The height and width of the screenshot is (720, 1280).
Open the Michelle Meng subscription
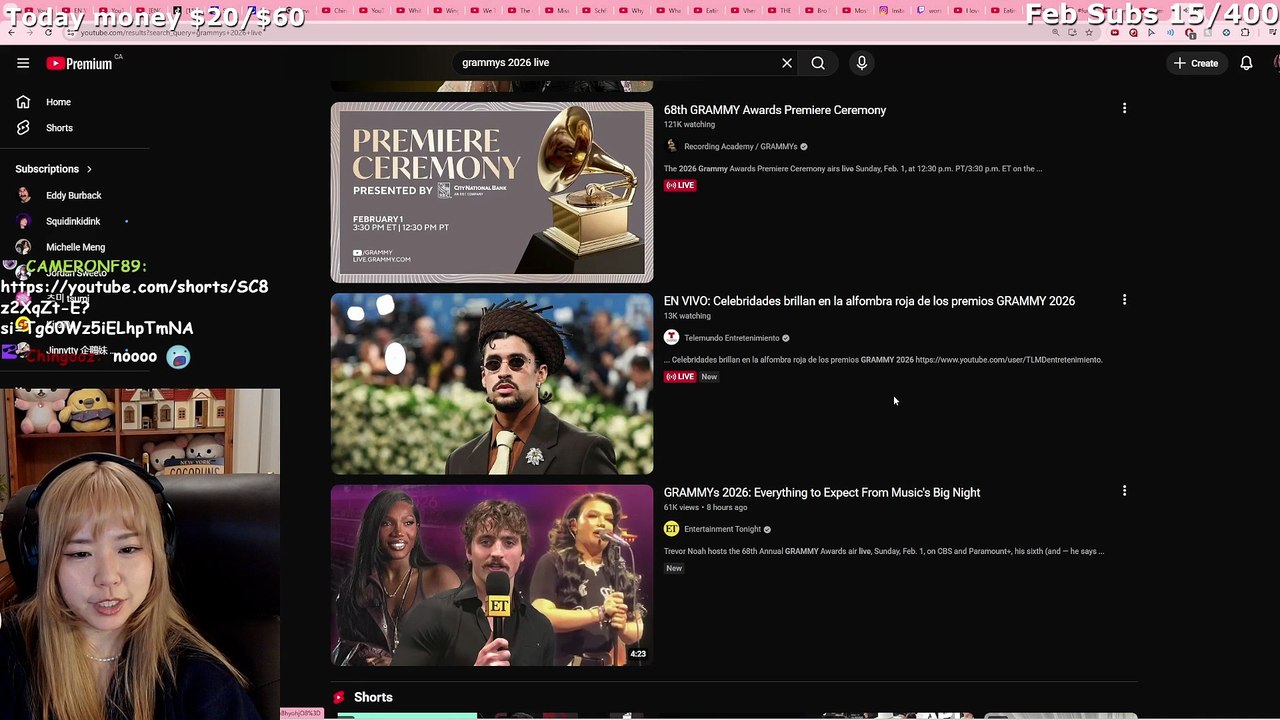pos(75,247)
